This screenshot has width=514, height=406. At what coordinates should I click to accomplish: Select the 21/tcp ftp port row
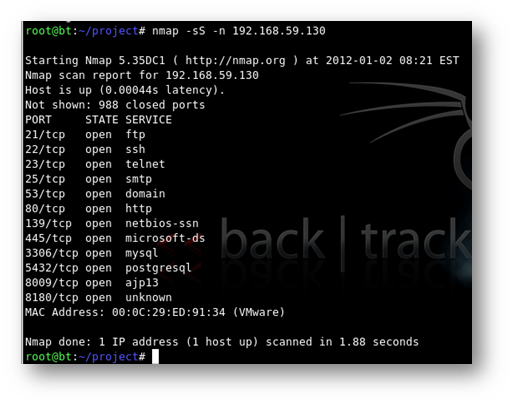point(85,135)
